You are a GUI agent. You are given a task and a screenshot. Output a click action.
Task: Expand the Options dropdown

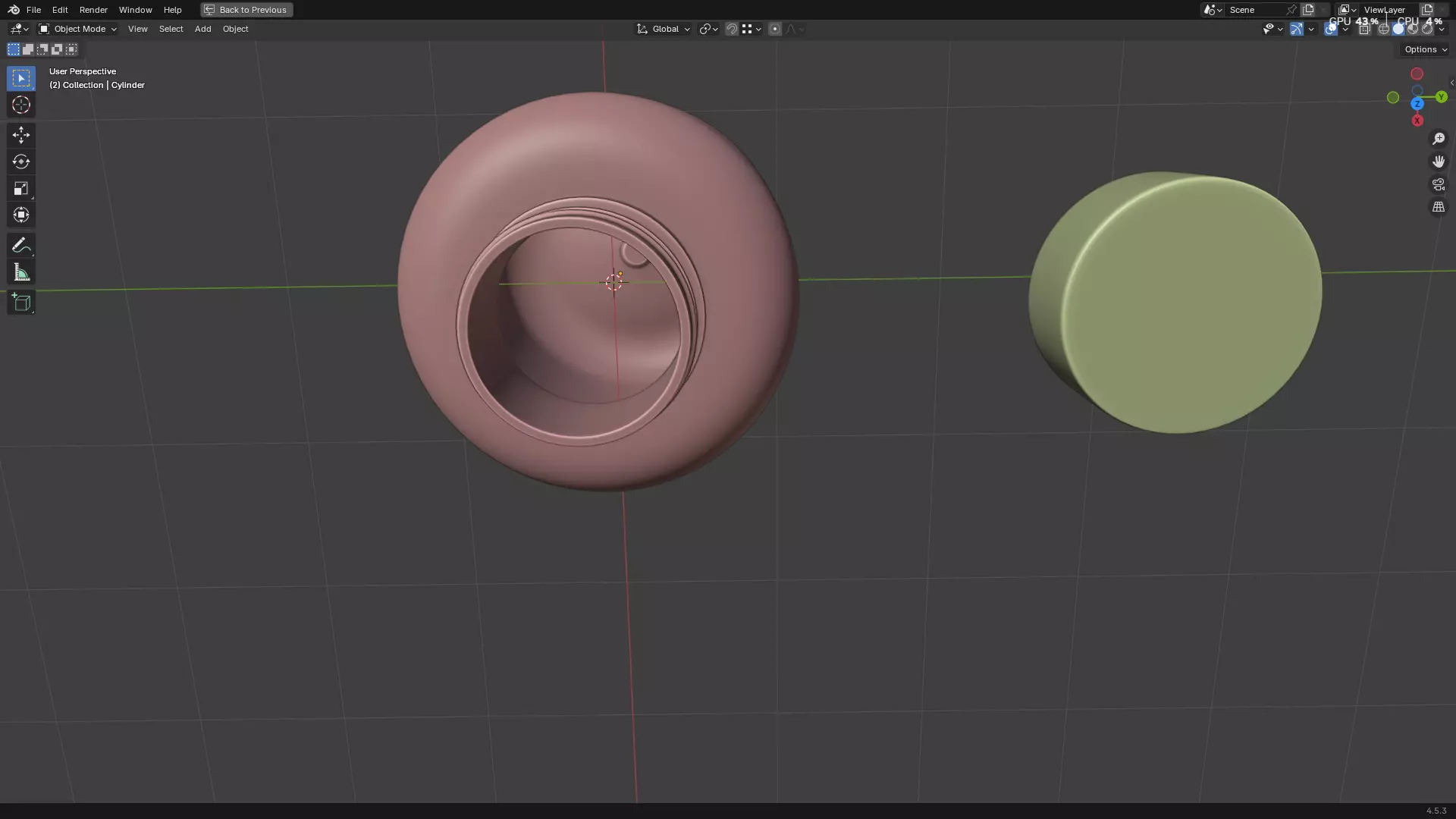coord(1425,49)
